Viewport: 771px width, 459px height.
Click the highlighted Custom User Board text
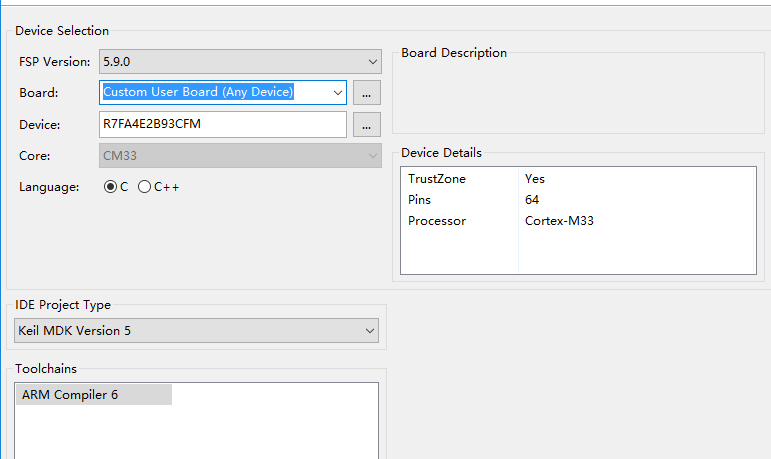coord(198,92)
